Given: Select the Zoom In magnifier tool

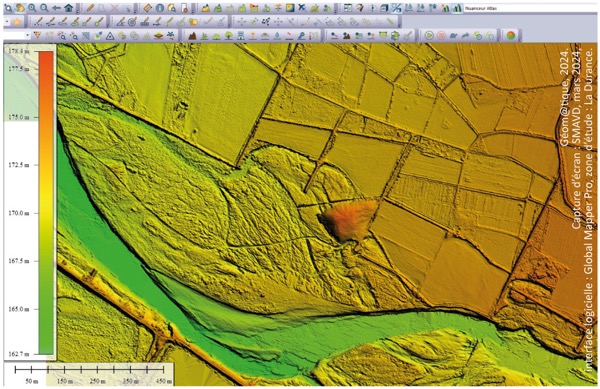Looking at the screenshot, I should coord(32,8).
